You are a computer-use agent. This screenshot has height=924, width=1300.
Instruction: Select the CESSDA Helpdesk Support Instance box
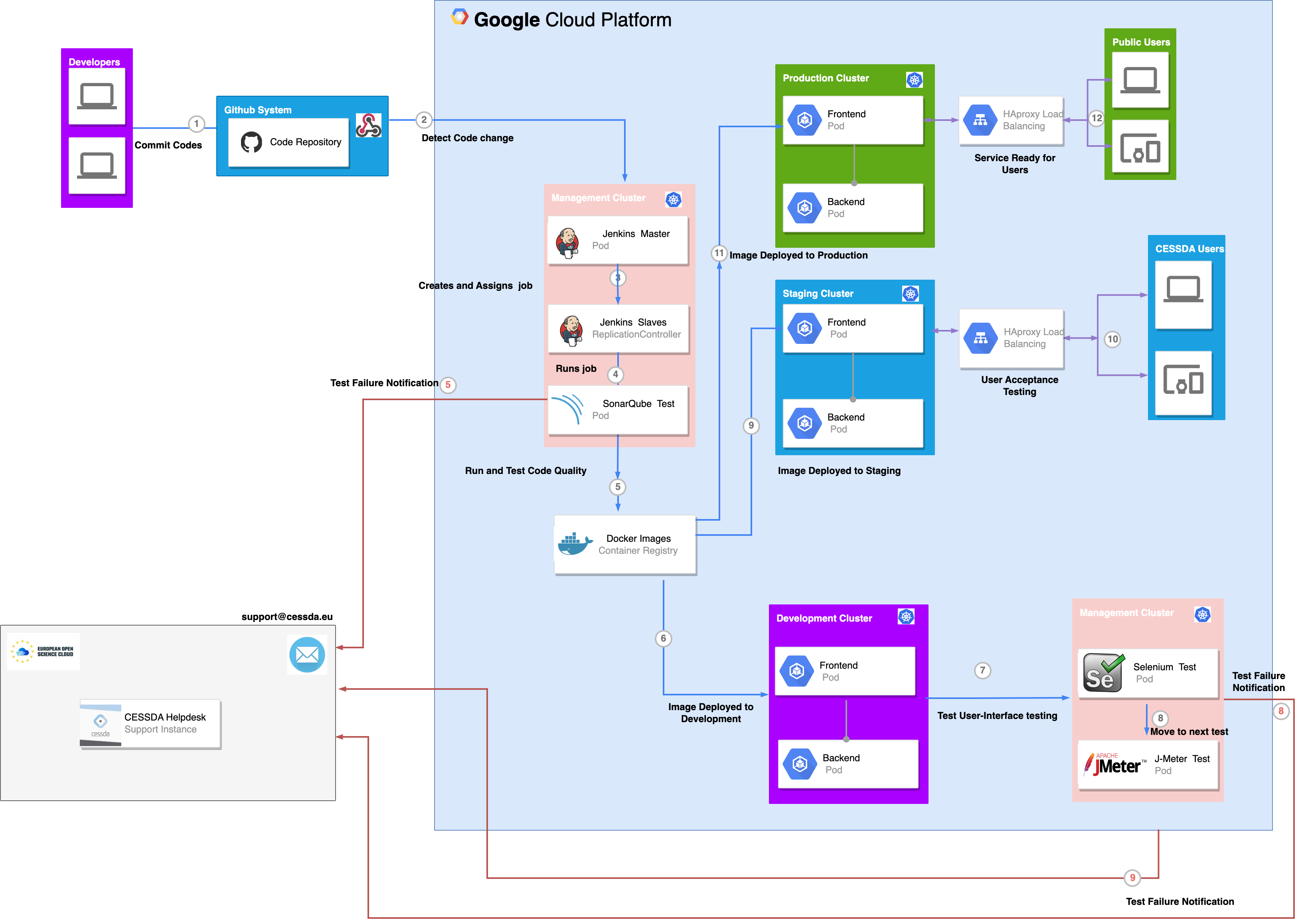pos(150,724)
